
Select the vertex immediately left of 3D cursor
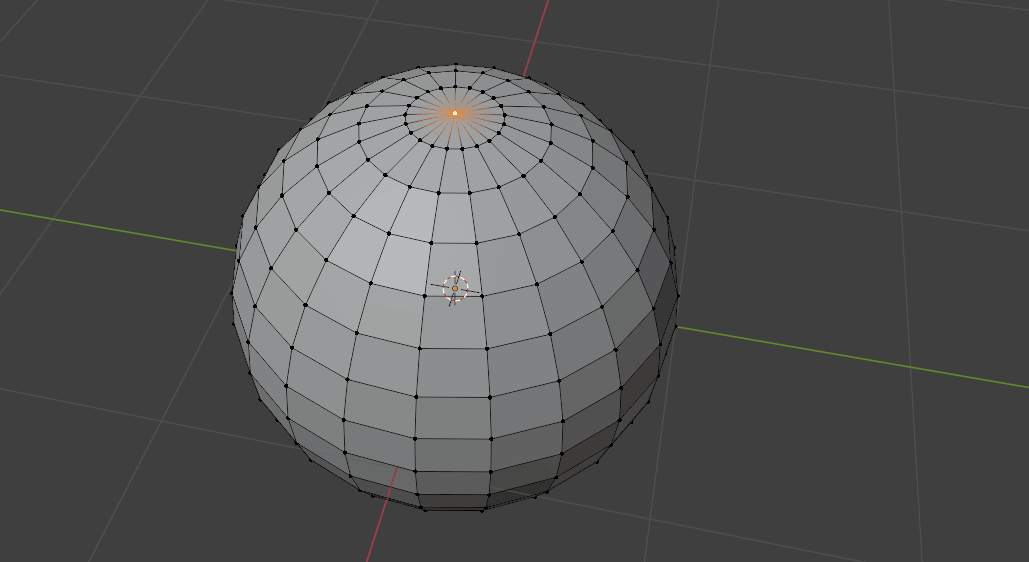[426, 294]
